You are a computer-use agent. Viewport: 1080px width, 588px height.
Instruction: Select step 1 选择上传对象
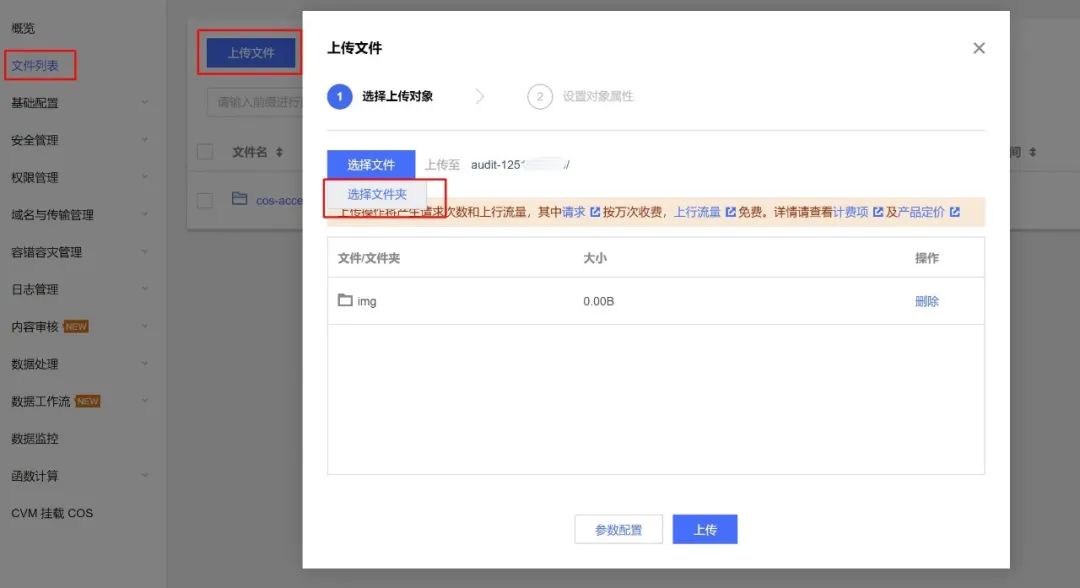380,96
